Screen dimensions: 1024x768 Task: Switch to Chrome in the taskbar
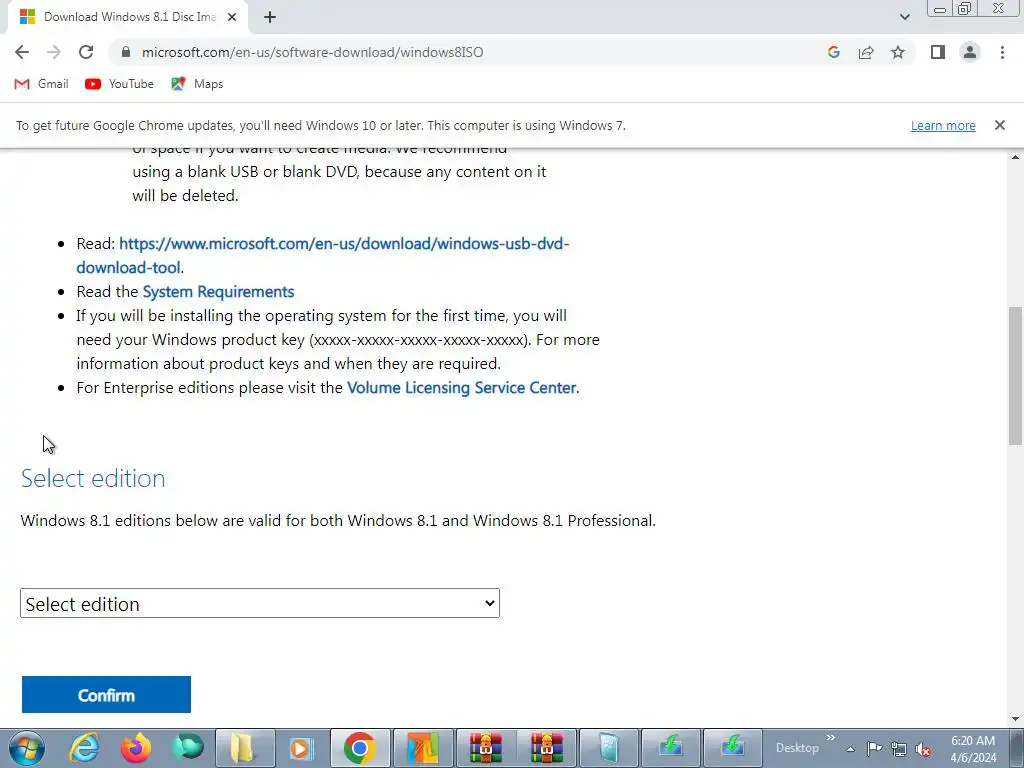pos(360,748)
